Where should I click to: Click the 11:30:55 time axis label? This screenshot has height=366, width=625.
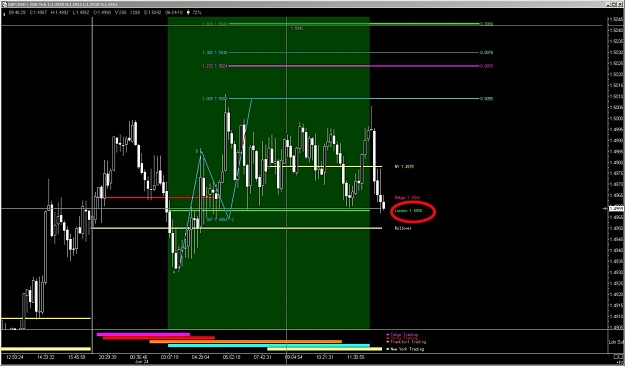(356, 357)
